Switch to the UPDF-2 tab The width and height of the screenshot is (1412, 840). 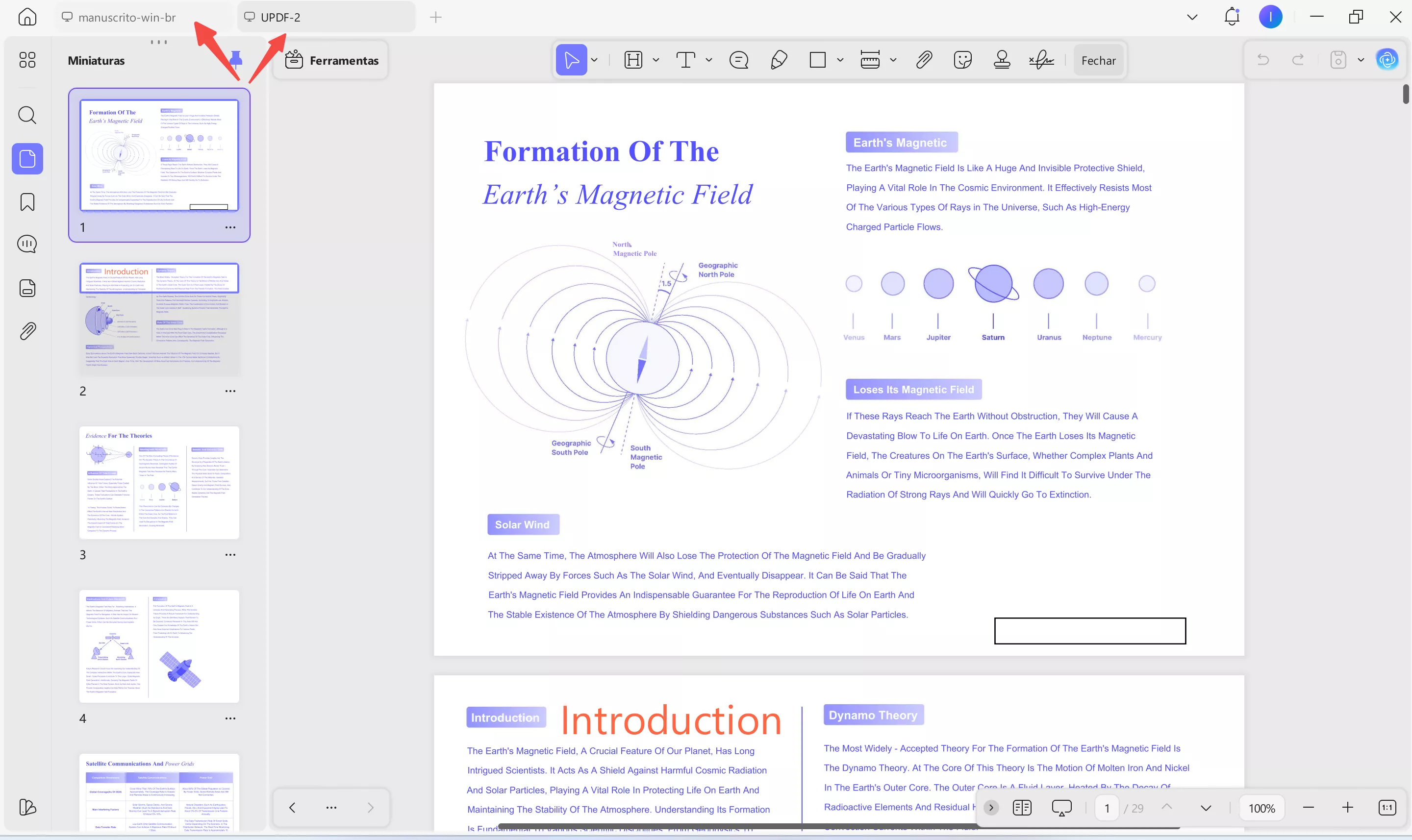point(281,18)
